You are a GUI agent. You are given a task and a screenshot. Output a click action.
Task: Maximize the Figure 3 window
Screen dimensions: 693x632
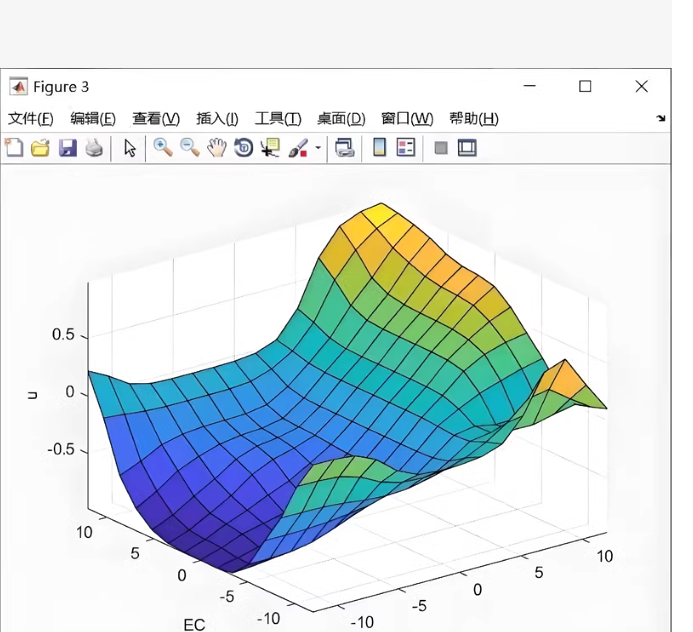click(585, 86)
